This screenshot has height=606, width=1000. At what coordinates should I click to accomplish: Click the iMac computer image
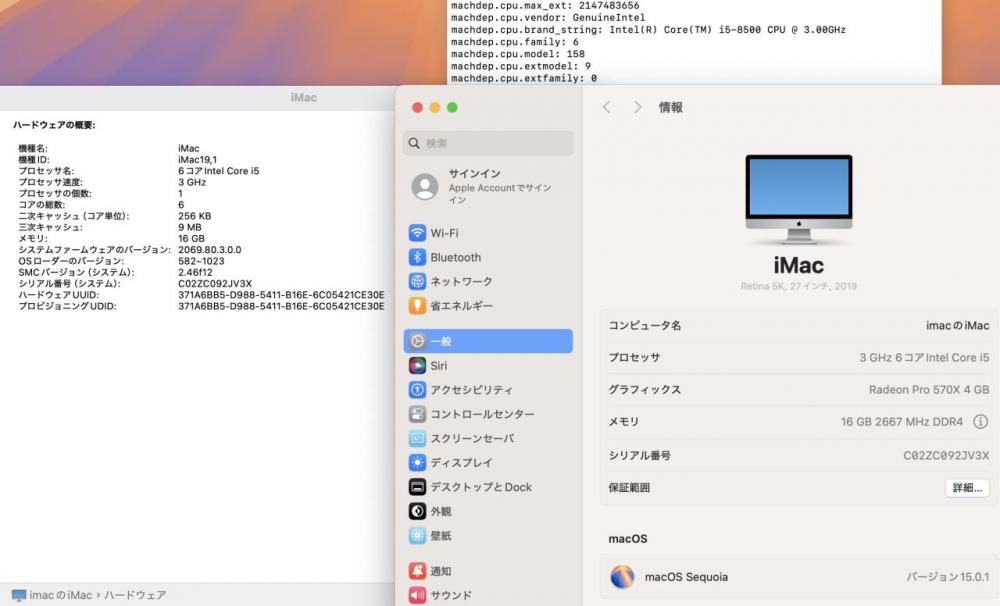[x=798, y=199]
